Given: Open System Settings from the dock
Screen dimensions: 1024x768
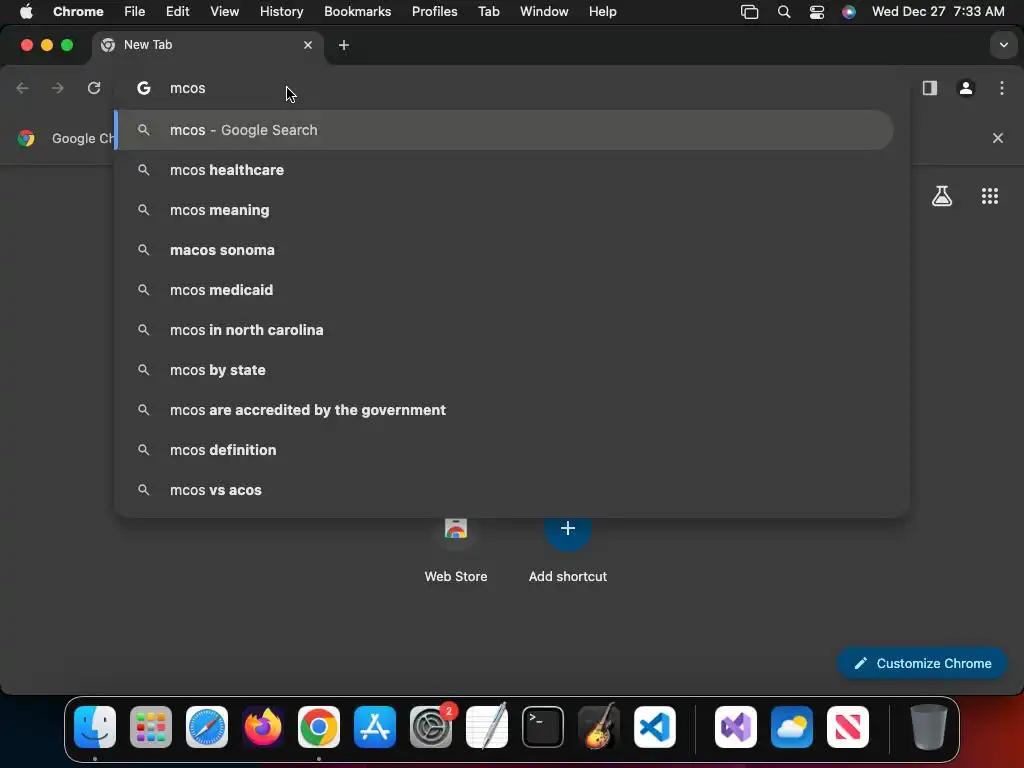Looking at the screenshot, I should pos(431,727).
